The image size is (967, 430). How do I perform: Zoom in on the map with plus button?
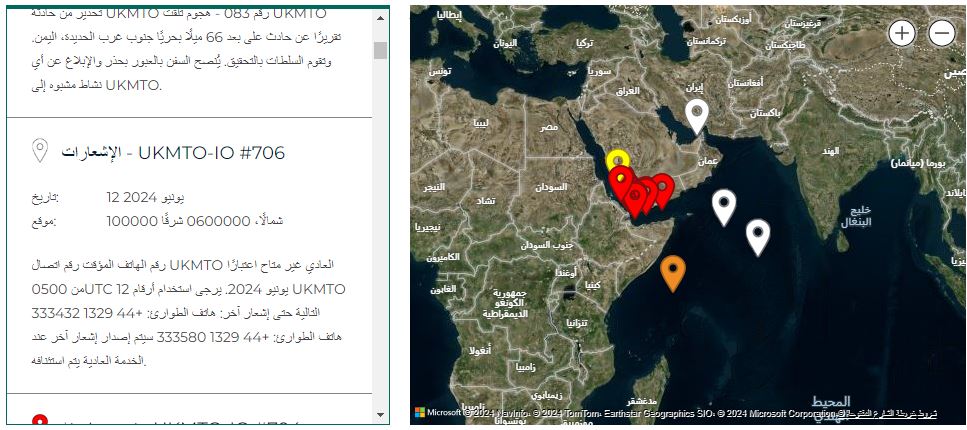(x=902, y=33)
